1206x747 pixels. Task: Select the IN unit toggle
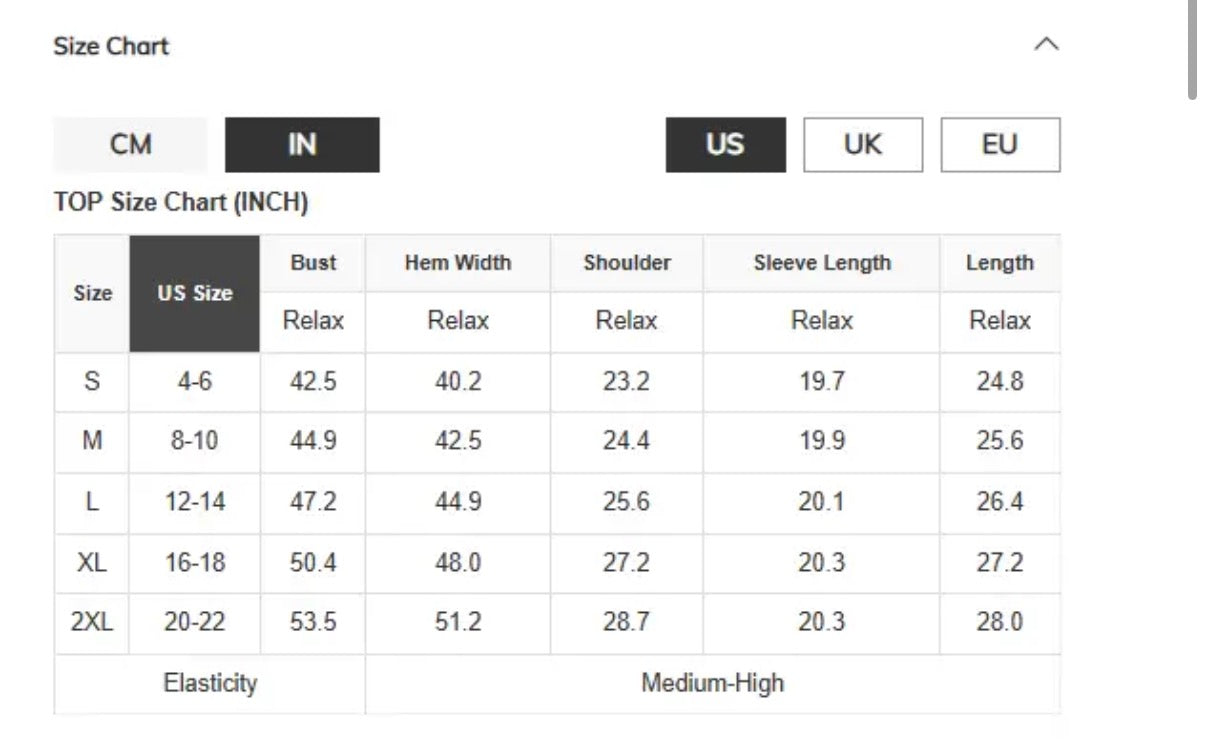[302, 145]
